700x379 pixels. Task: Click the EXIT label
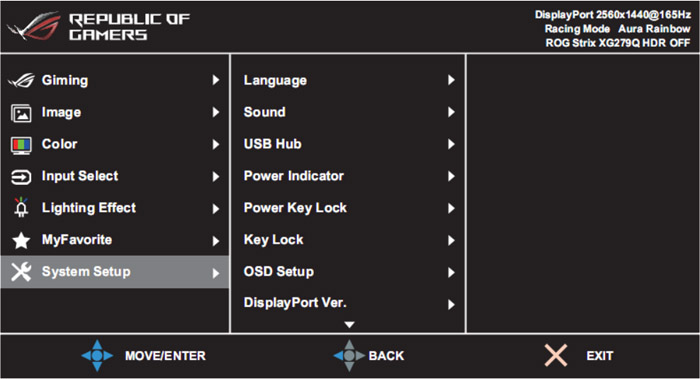tap(600, 356)
